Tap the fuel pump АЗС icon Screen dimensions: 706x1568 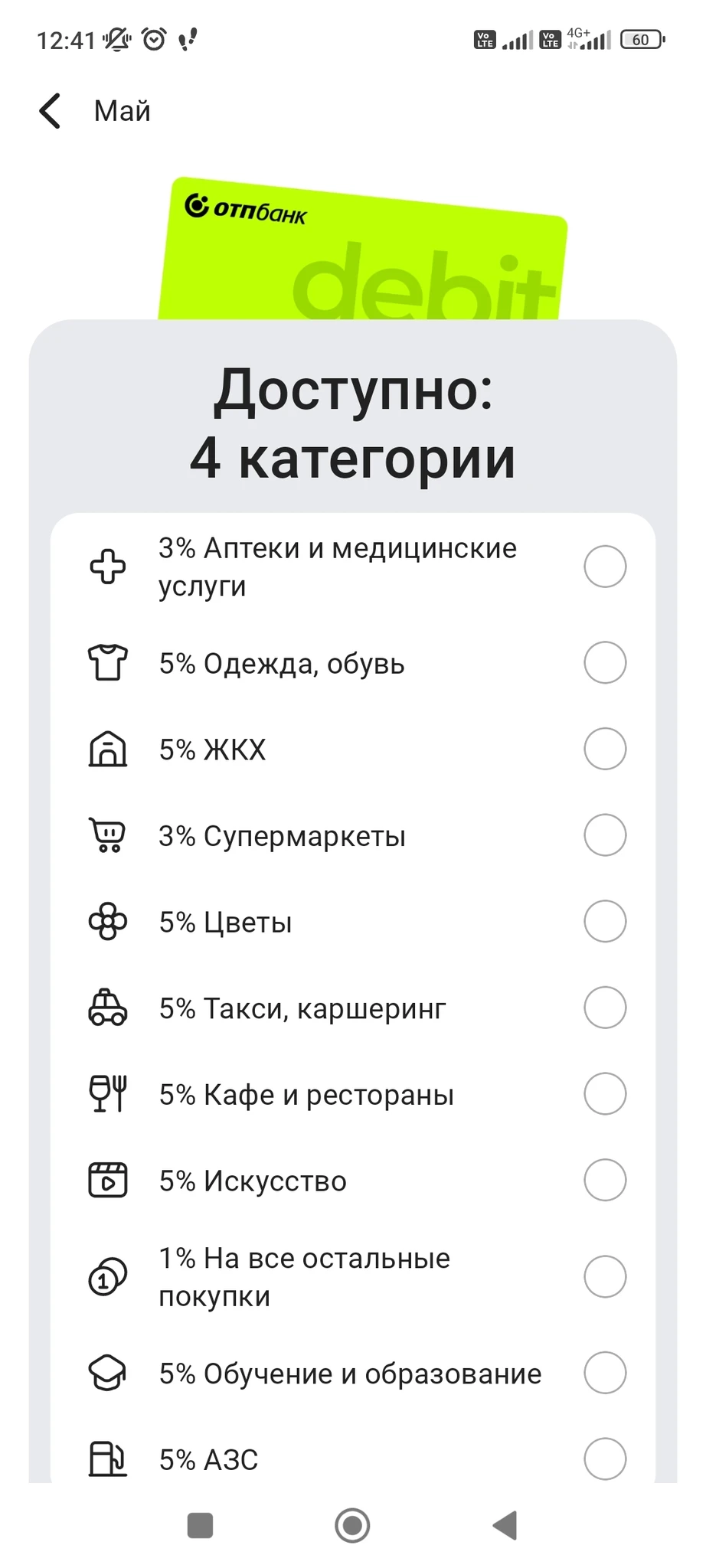[x=108, y=1459]
